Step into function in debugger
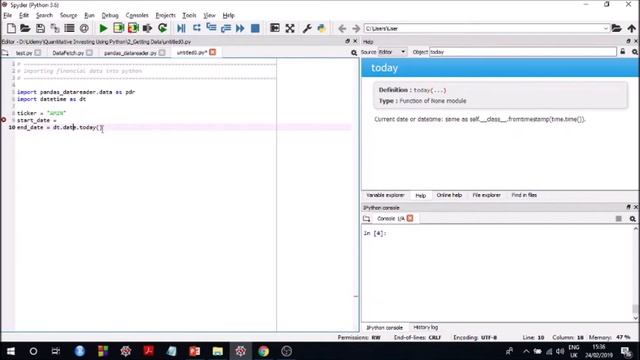The width and height of the screenshot is (640, 360). [x=211, y=28]
